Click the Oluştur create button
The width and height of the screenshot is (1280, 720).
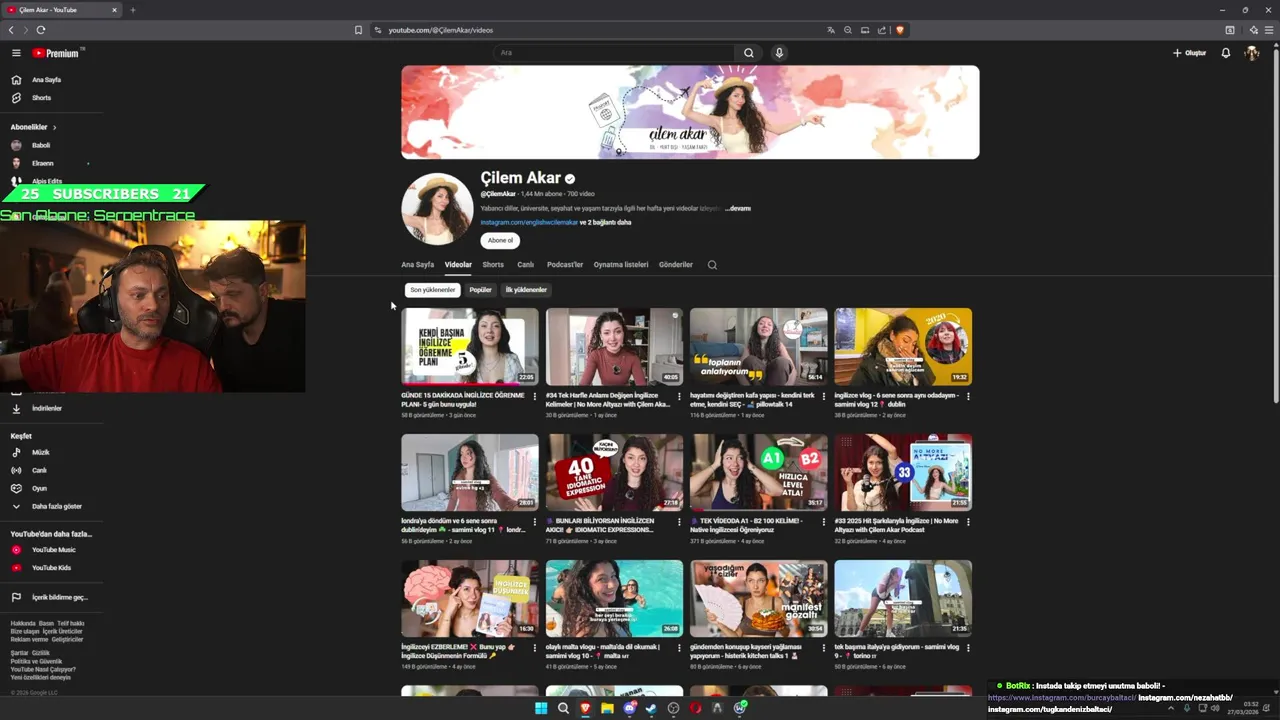1190,53
